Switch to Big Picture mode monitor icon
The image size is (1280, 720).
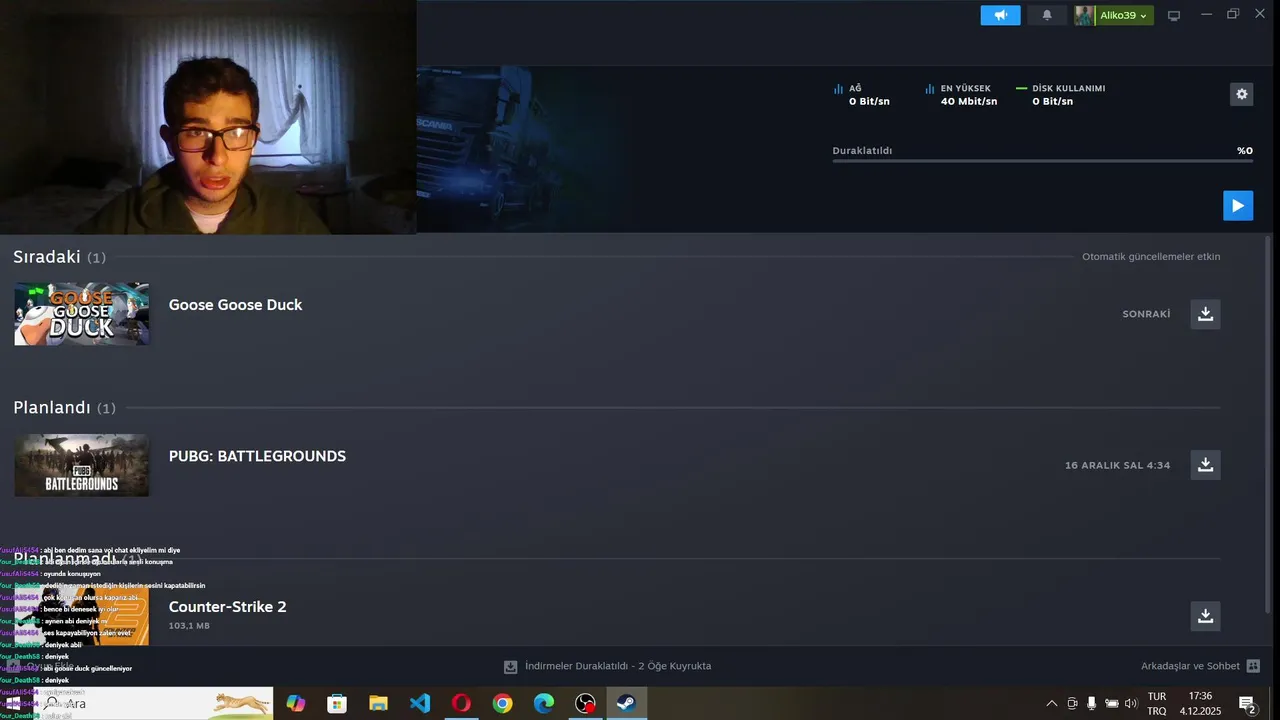click(1174, 15)
